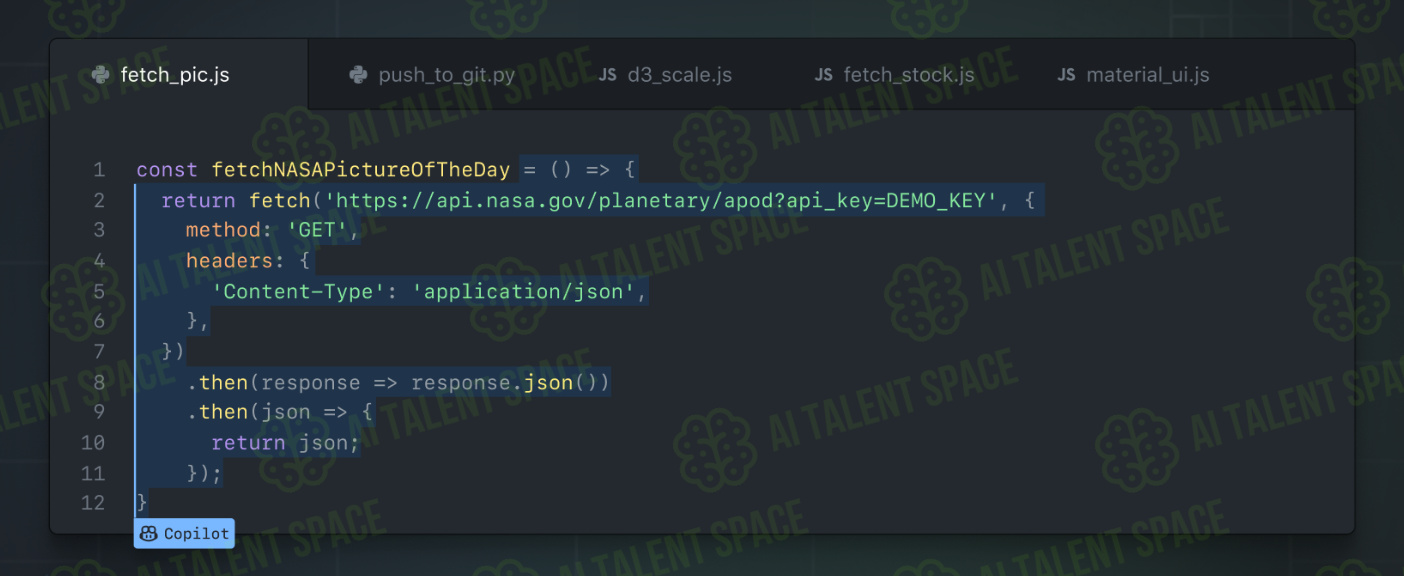Select line number 6 in the gutter
Viewport: 1404px width, 576px height.
99,321
